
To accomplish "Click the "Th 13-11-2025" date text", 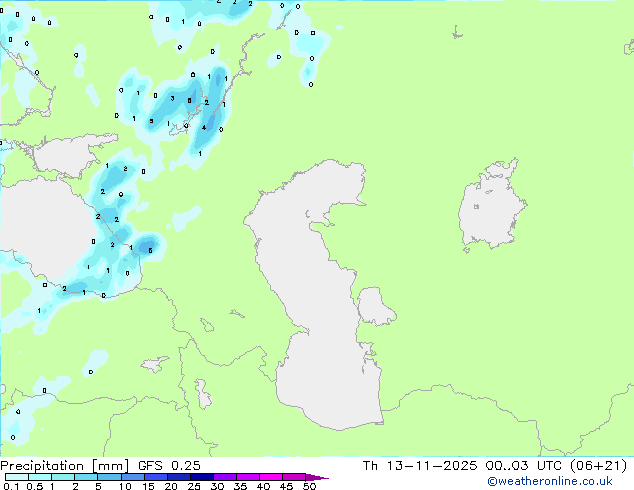I will [420, 466].
